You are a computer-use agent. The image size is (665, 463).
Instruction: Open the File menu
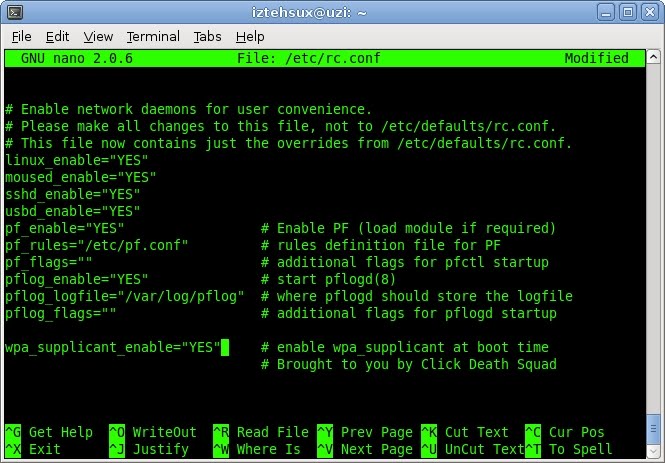pyautogui.click(x=21, y=36)
